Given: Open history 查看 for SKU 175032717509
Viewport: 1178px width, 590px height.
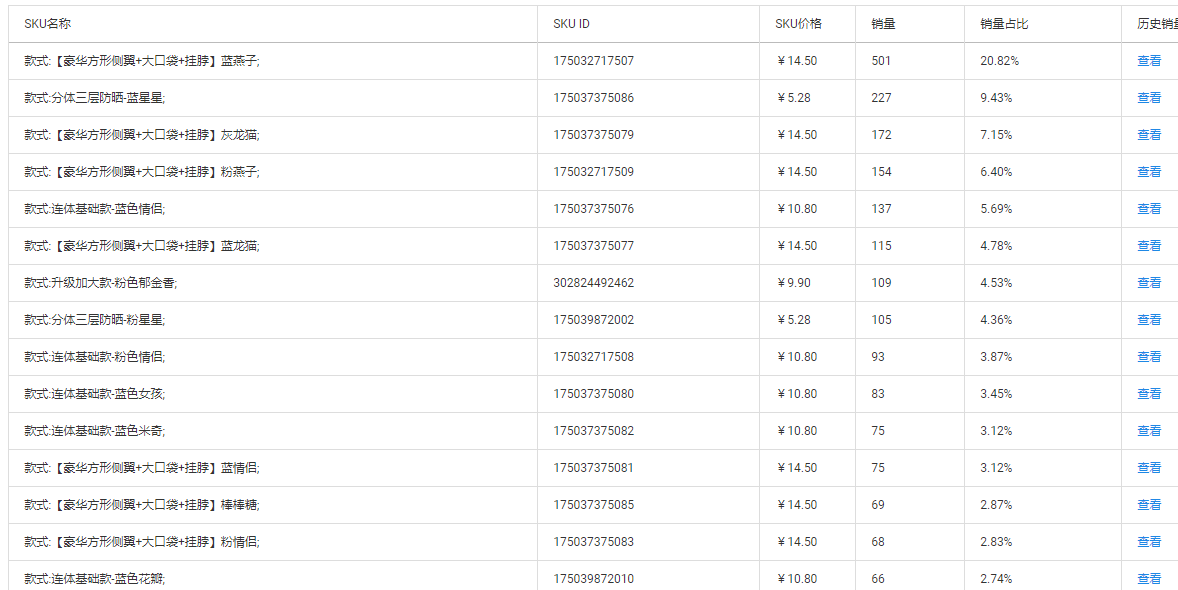Looking at the screenshot, I should coord(1149,172).
